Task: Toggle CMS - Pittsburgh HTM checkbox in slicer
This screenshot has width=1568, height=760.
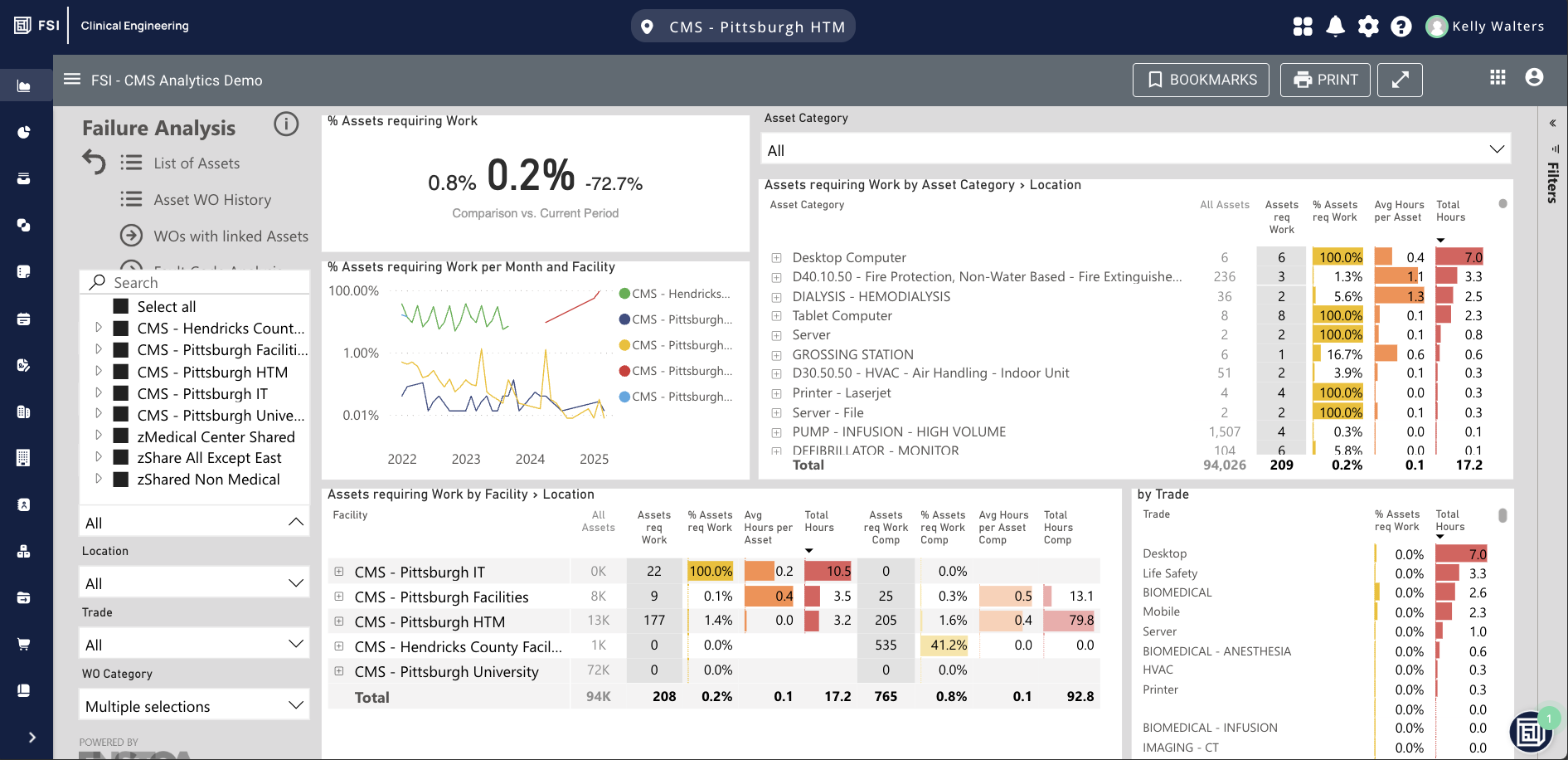Action: (120, 372)
